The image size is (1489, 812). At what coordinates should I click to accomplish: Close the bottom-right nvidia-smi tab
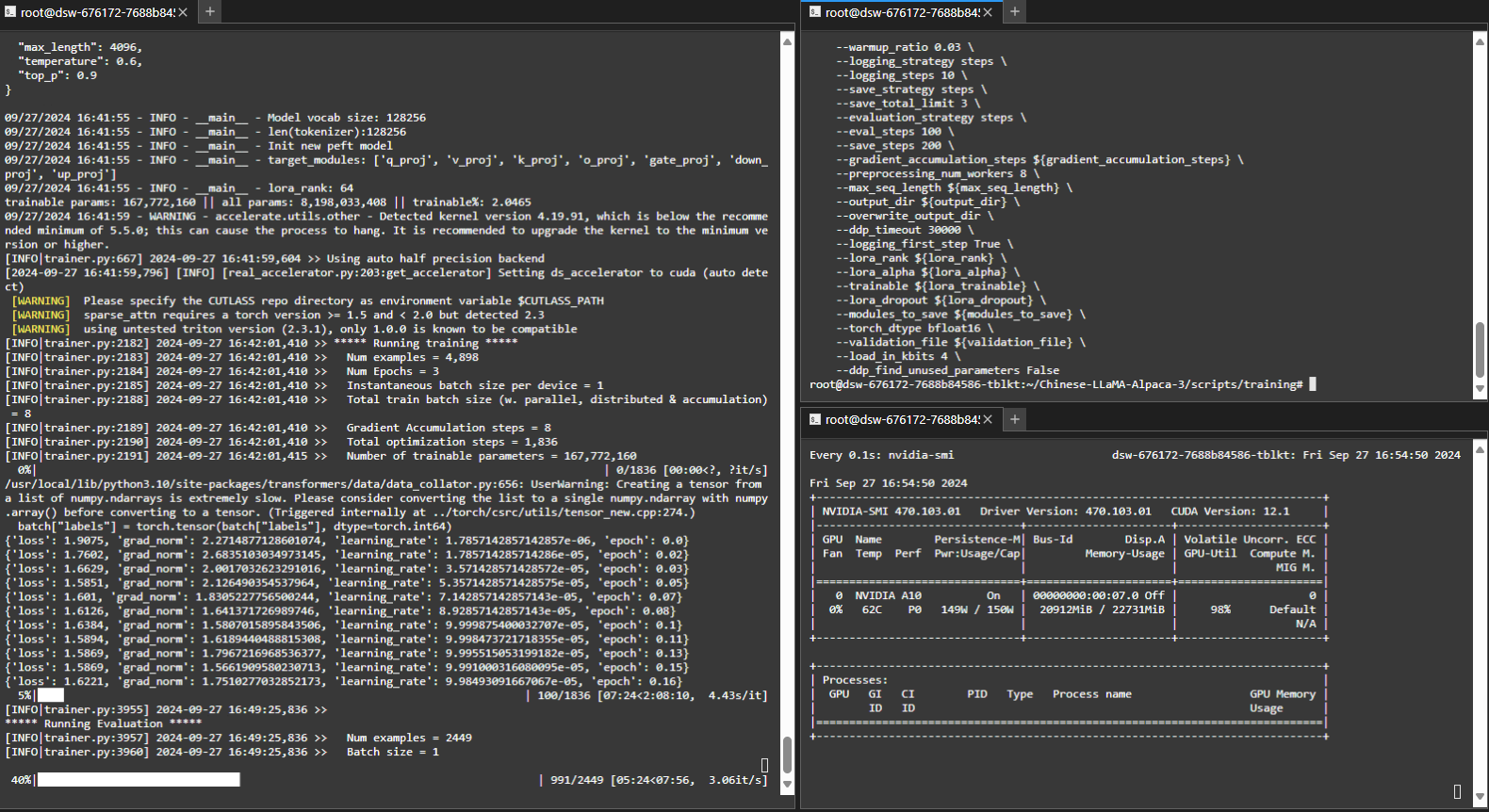point(988,419)
